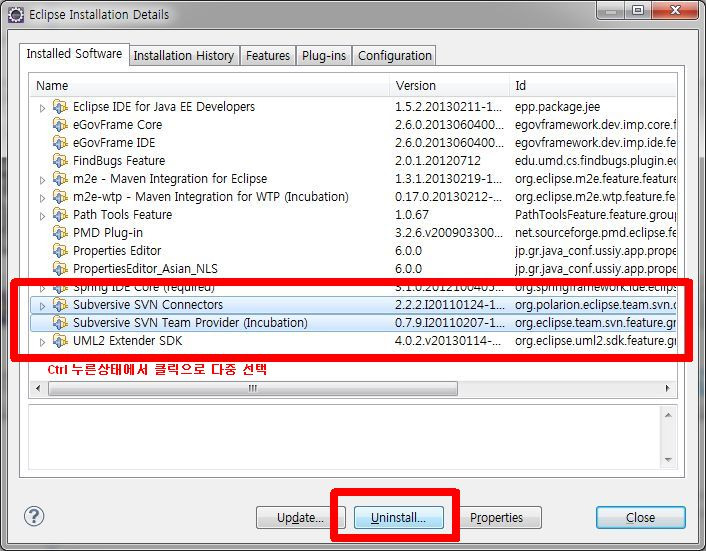Expand the UML2 Extender SDK row

click(x=42, y=342)
